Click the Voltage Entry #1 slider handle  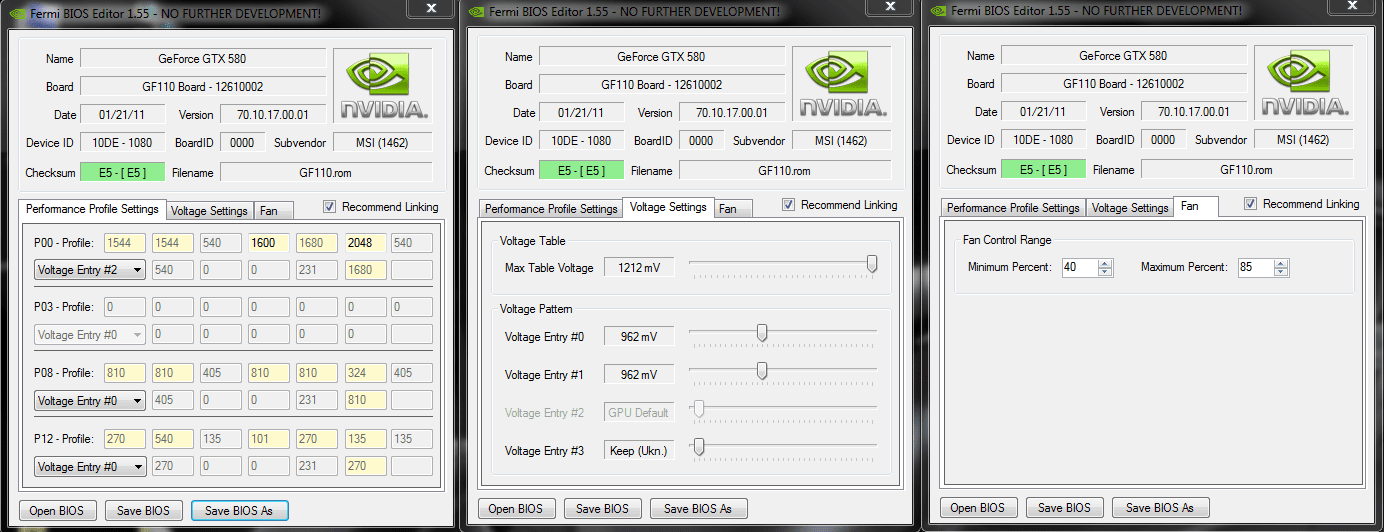click(762, 371)
